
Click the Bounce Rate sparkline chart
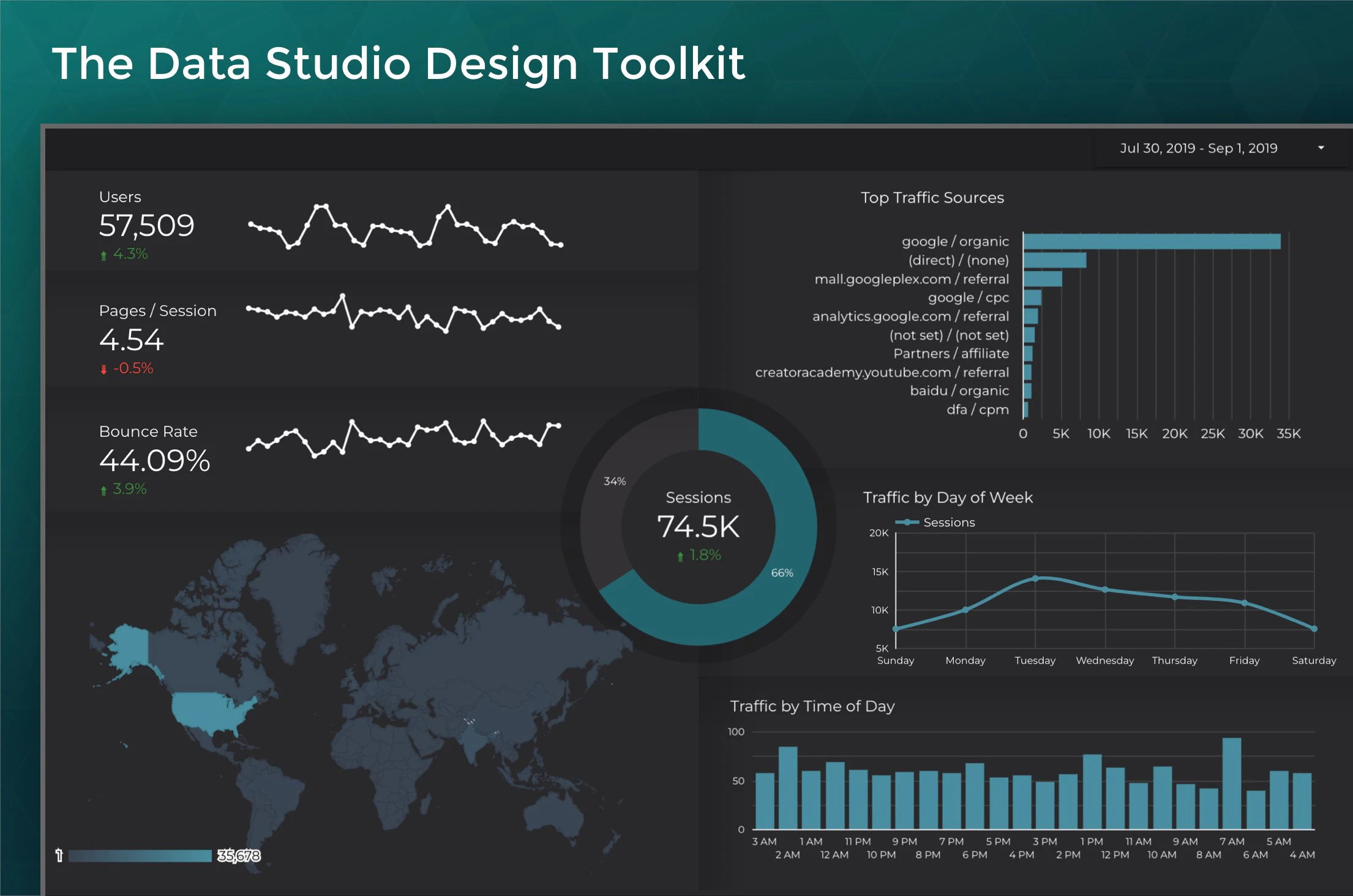[404, 438]
